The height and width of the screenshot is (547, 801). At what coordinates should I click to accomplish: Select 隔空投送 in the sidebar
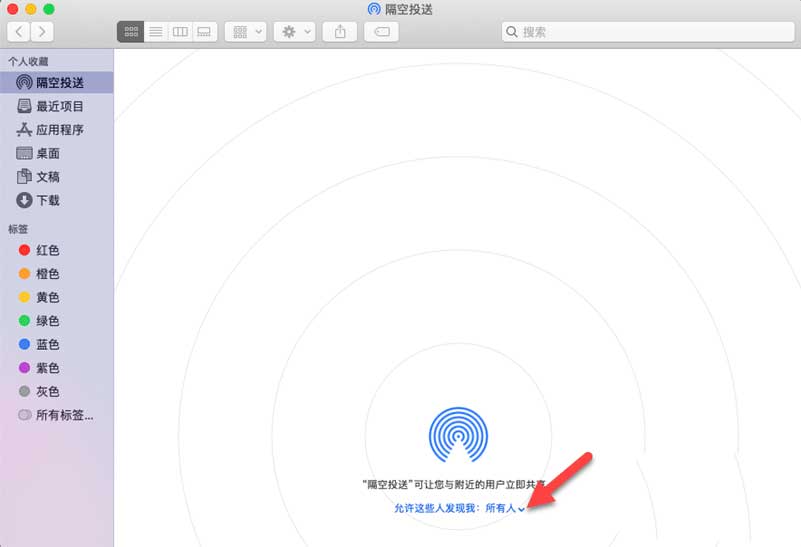57,82
